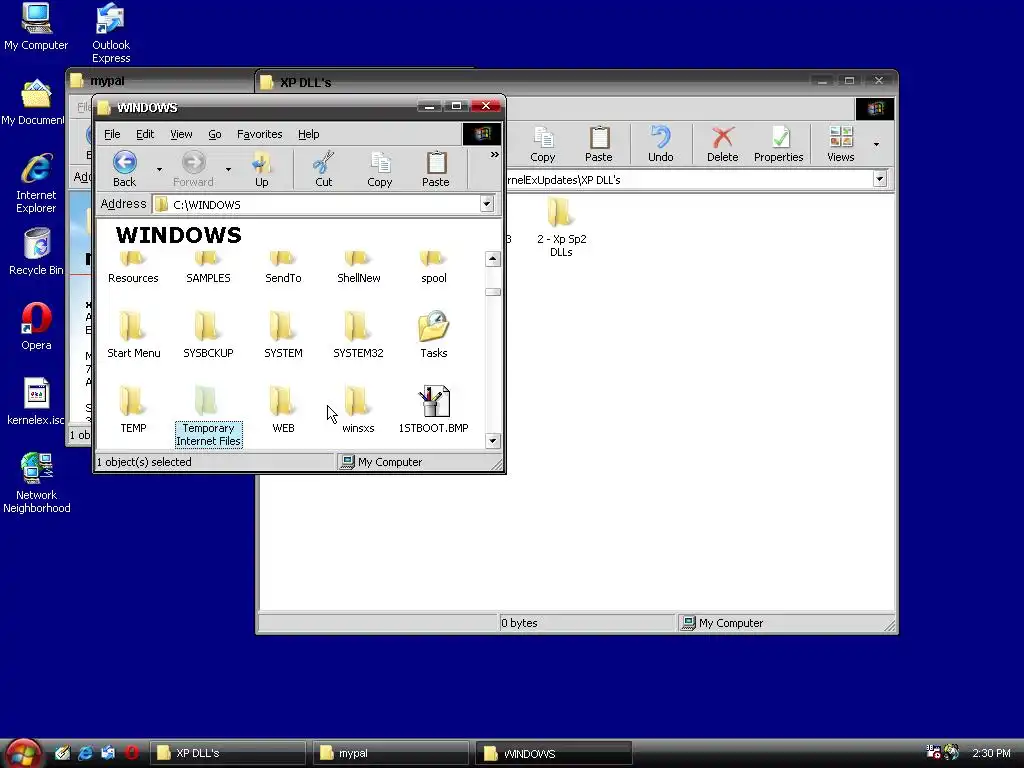Click Cut in WINDOWS toolbar
1024x768 pixels.
[x=324, y=169]
